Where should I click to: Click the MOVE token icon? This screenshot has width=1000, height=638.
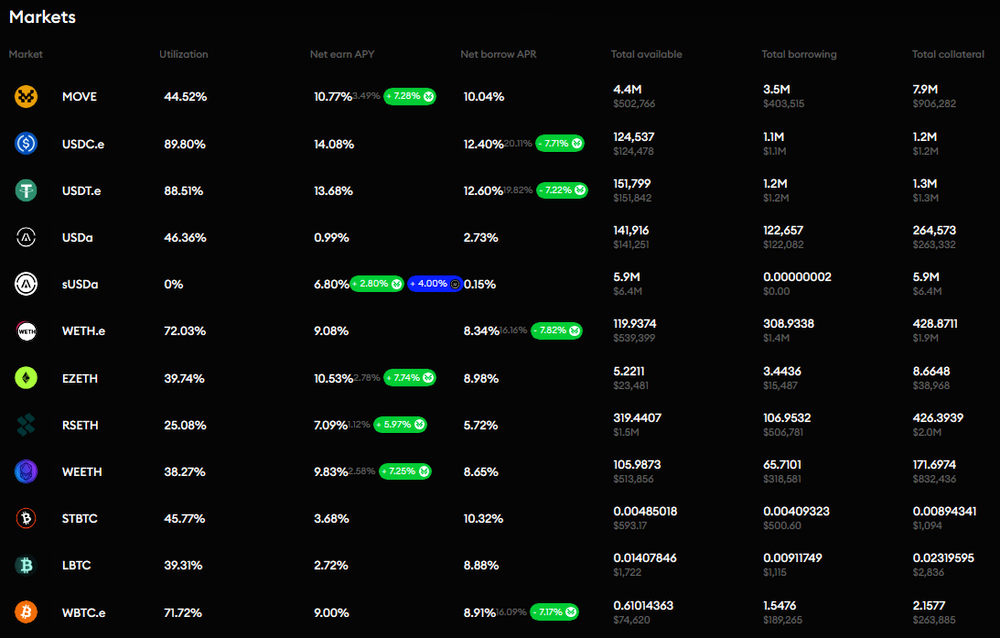(26, 96)
